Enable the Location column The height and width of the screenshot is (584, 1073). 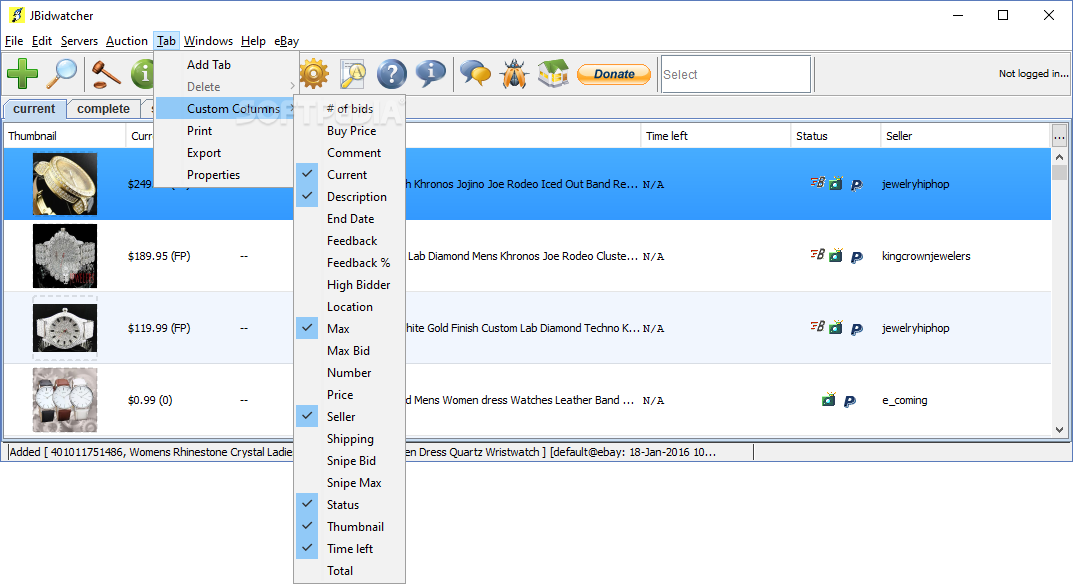350,307
